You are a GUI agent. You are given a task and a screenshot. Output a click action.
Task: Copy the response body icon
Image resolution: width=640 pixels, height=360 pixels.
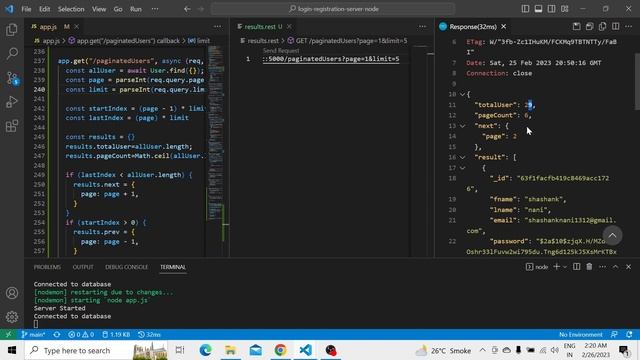tap(602, 27)
